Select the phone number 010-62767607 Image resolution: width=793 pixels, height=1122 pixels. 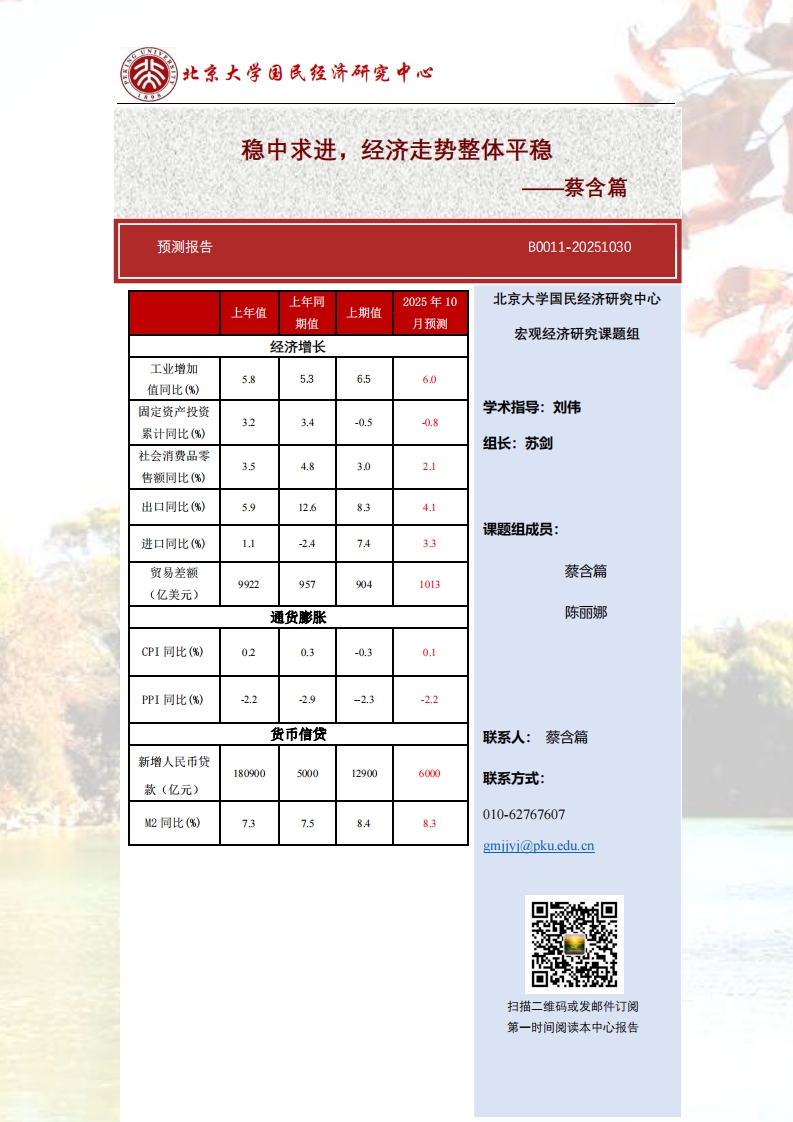[524, 815]
